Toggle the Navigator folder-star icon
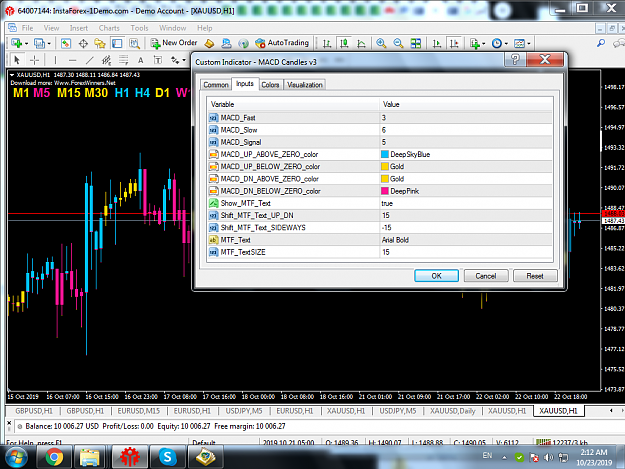 tap(100, 43)
